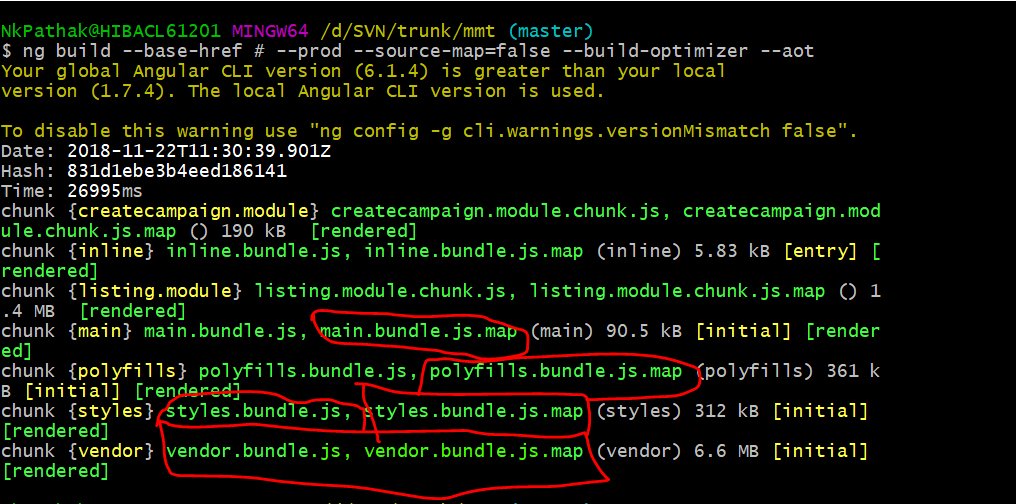
Task: Click the {vendor} chunk name
Action: [x=111, y=451]
